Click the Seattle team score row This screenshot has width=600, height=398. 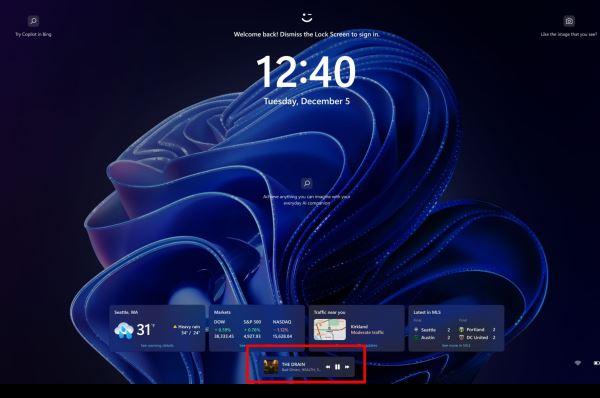pyautogui.click(x=432, y=329)
